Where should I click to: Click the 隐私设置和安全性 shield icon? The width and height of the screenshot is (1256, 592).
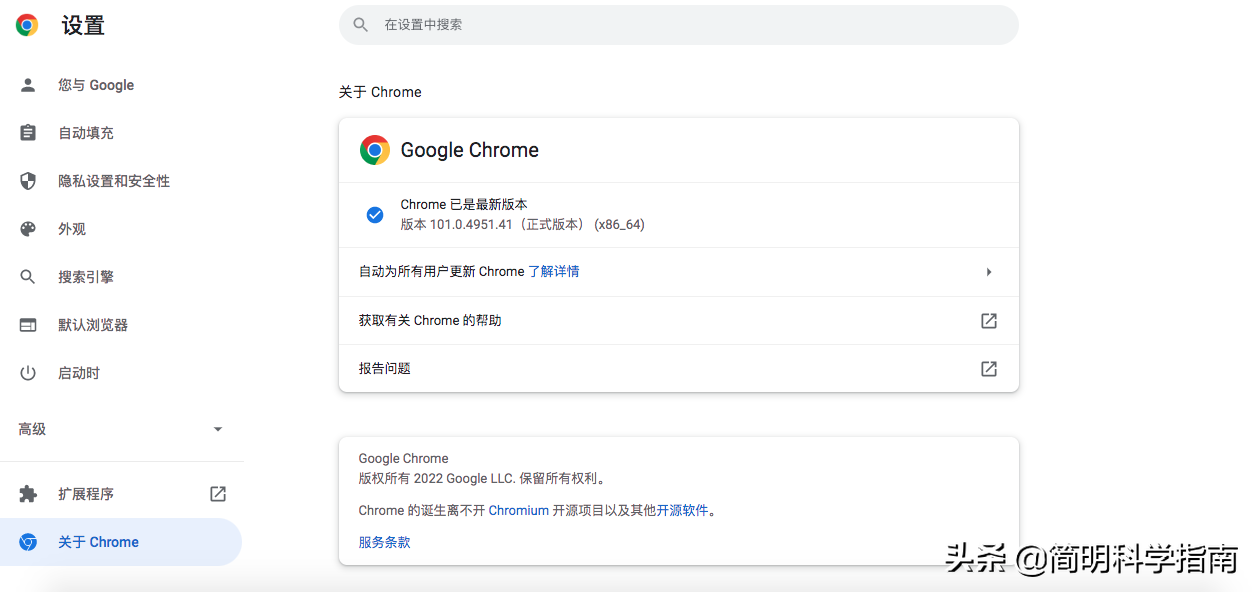coord(27,181)
